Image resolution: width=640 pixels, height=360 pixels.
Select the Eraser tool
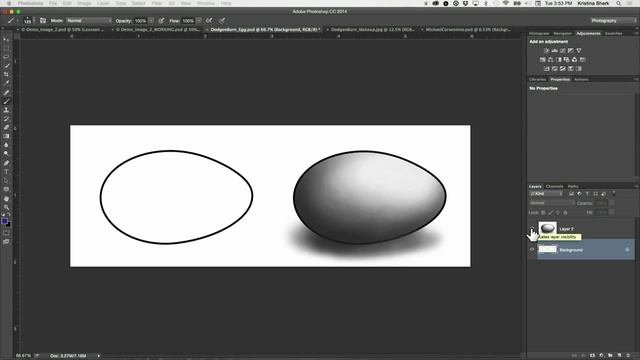point(6,127)
